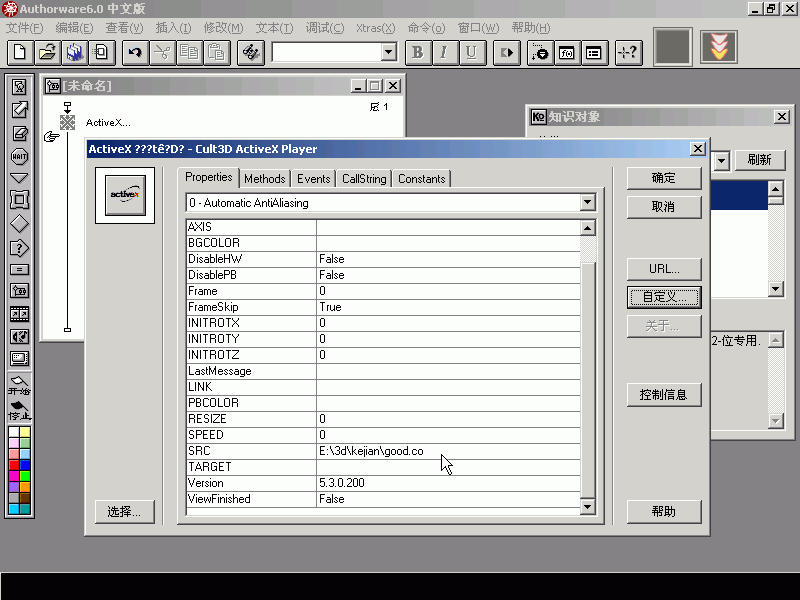Open the 文件(F) menu

click(x=24, y=28)
